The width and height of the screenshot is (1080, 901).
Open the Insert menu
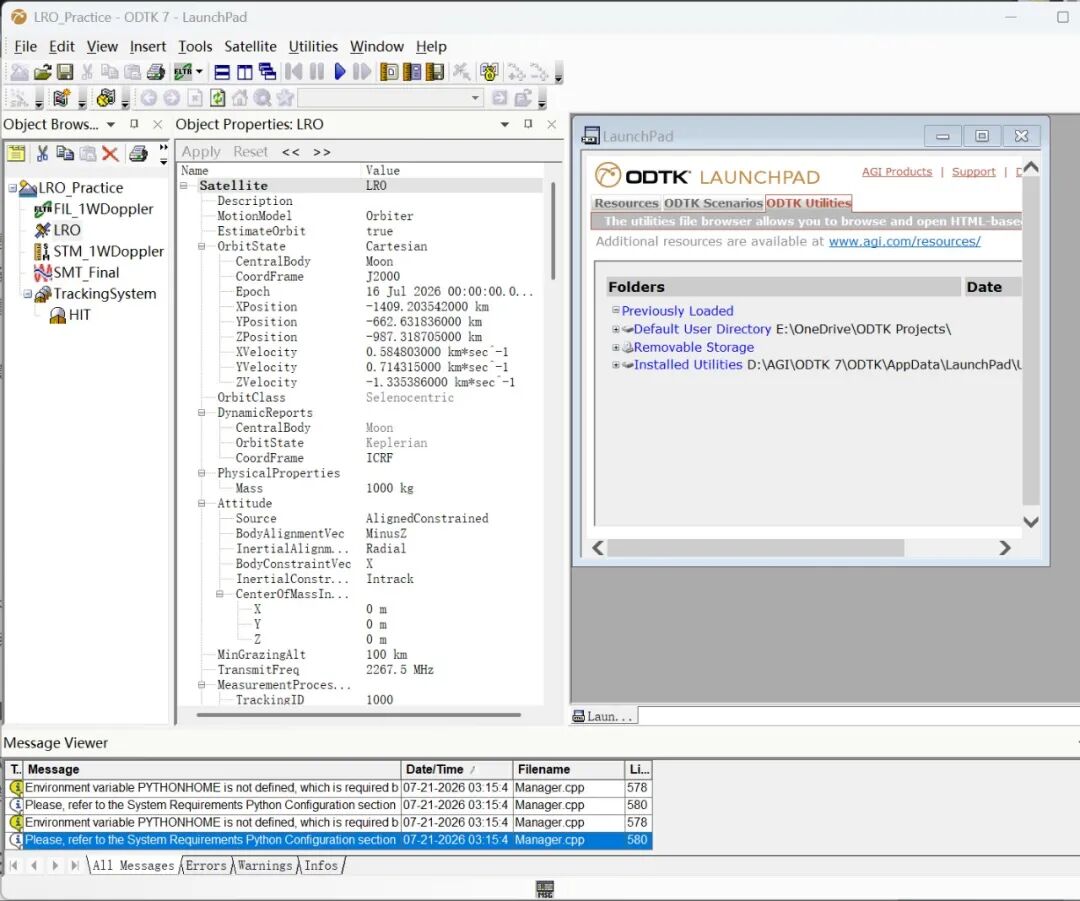(x=148, y=46)
